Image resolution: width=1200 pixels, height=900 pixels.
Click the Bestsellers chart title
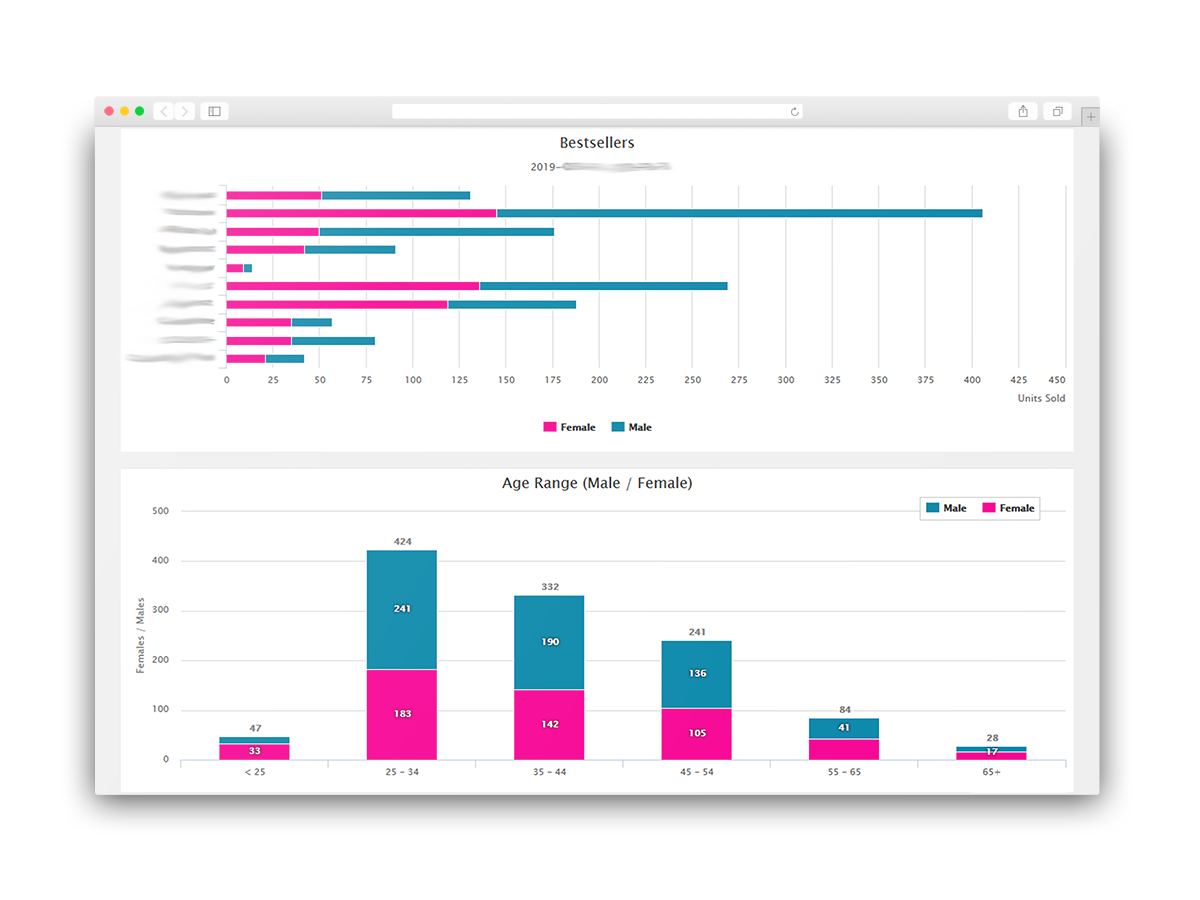597,142
